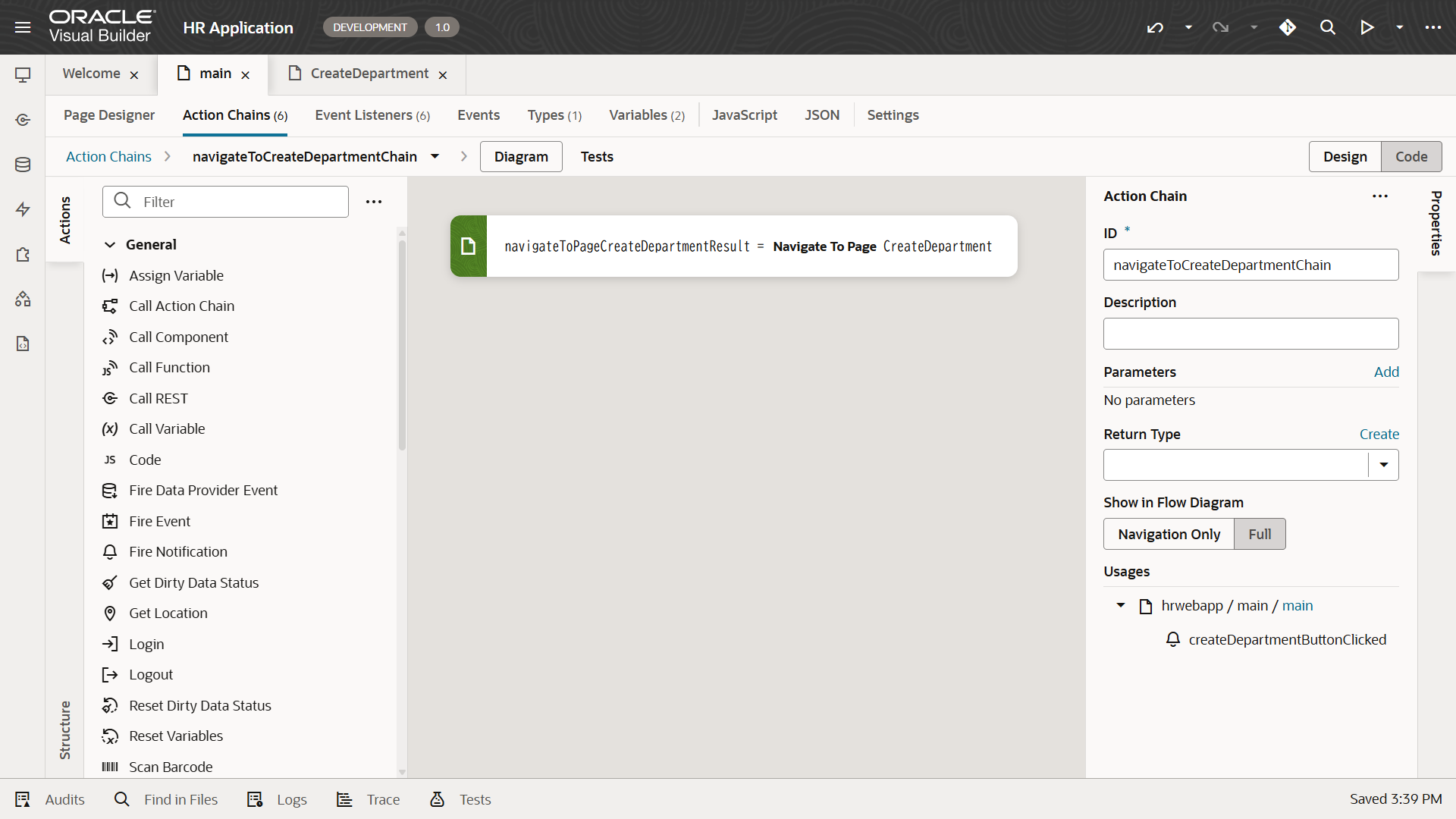Open the Web Apps sidebar icon
Screen dimensions: 1456x819
pyautogui.click(x=23, y=75)
